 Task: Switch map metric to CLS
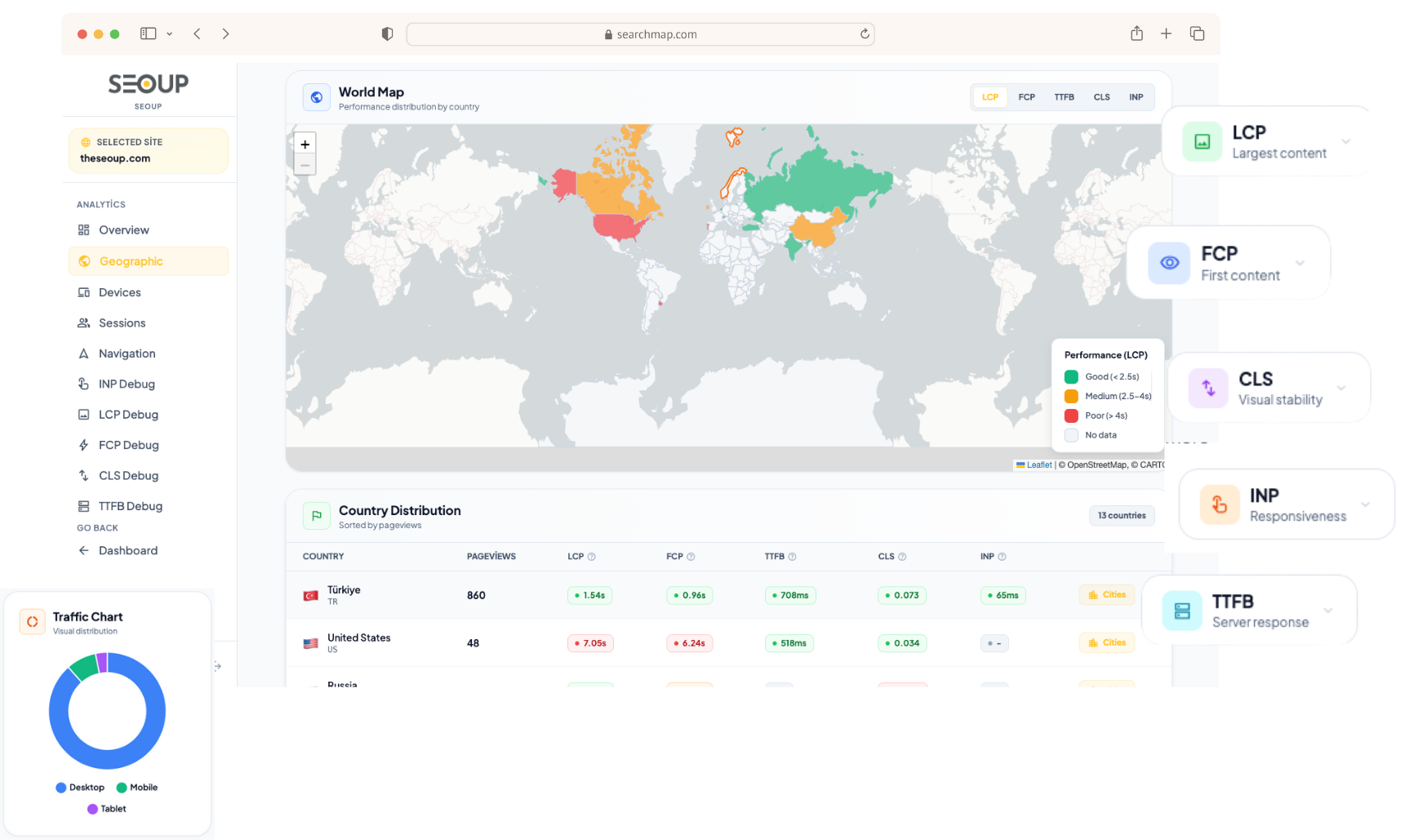(x=1101, y=97)
